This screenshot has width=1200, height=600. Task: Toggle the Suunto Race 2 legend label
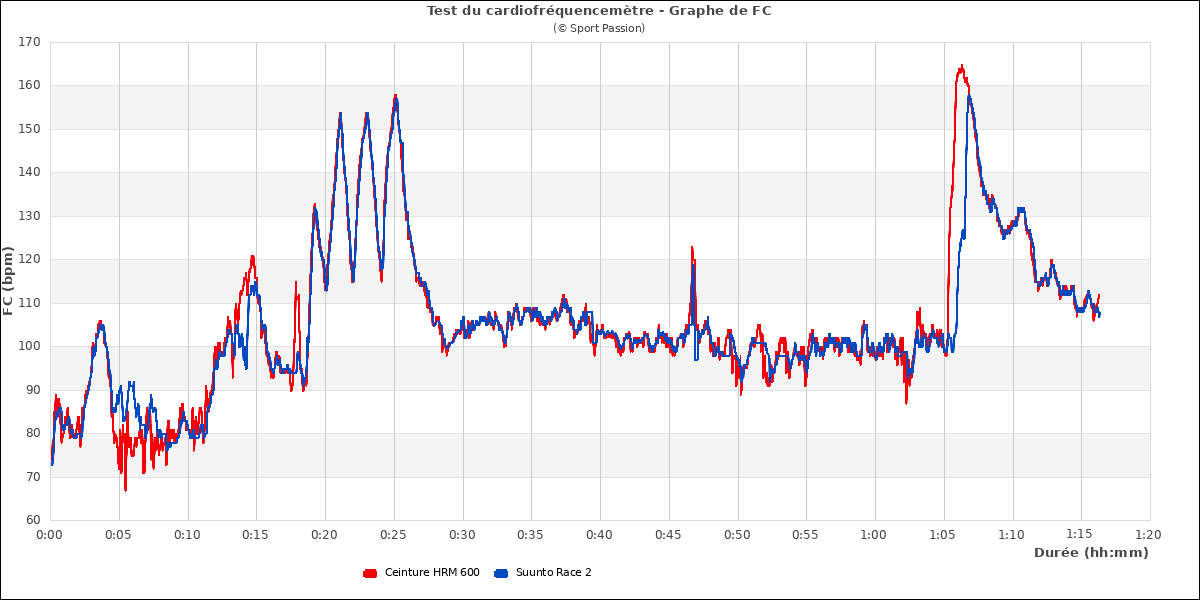click(553, 573)
